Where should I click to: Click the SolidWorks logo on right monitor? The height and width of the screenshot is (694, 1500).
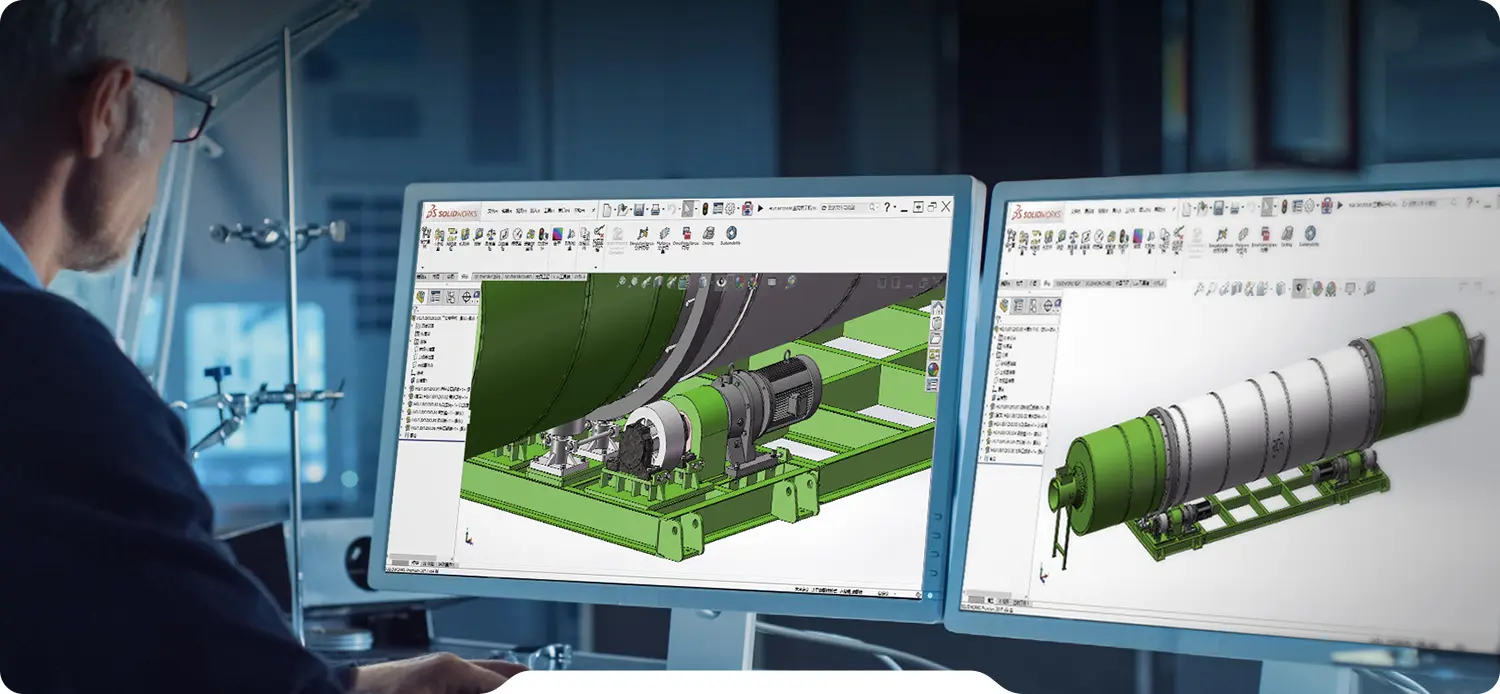click(1035, 213)
